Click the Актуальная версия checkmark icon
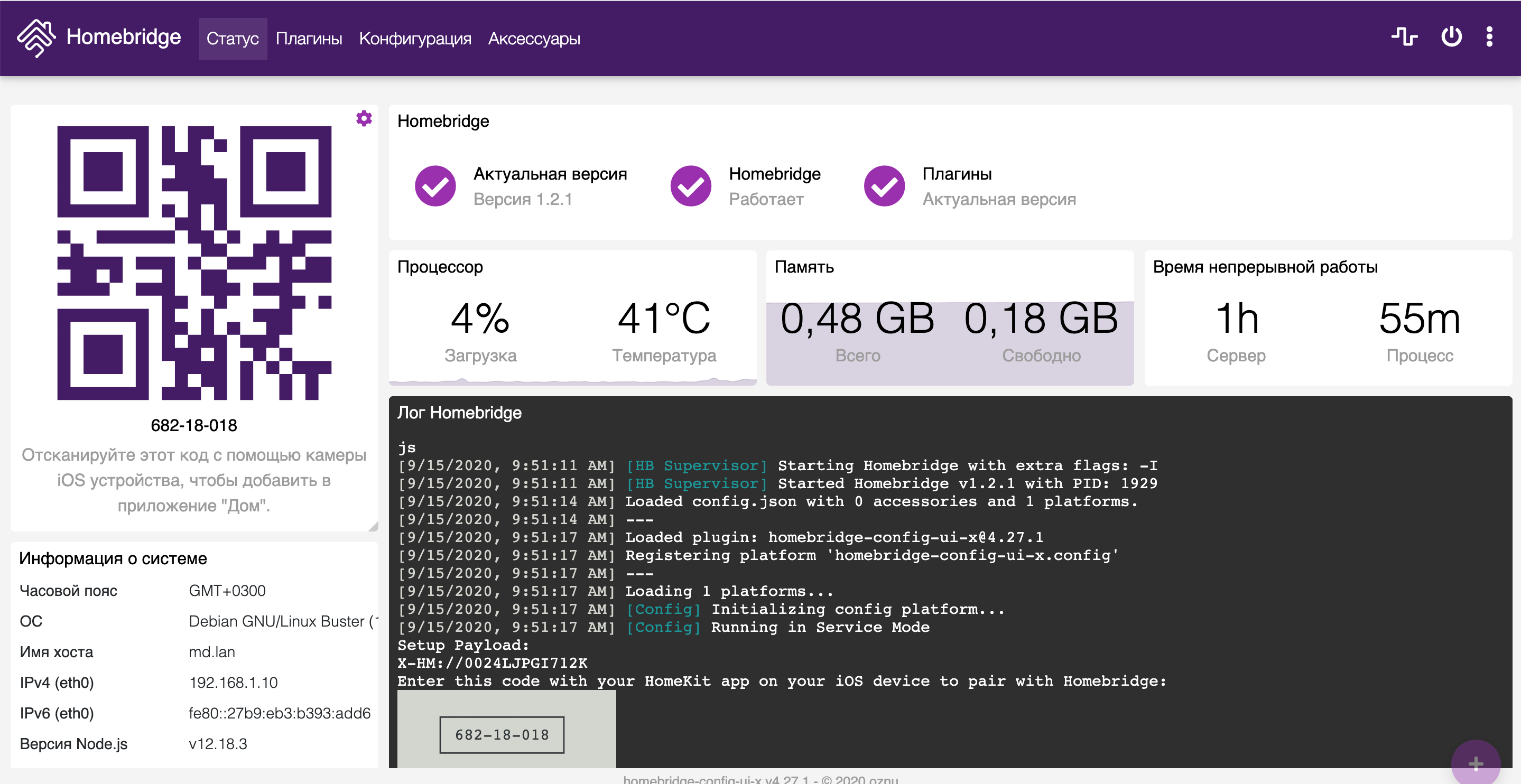 pos(435,186)
